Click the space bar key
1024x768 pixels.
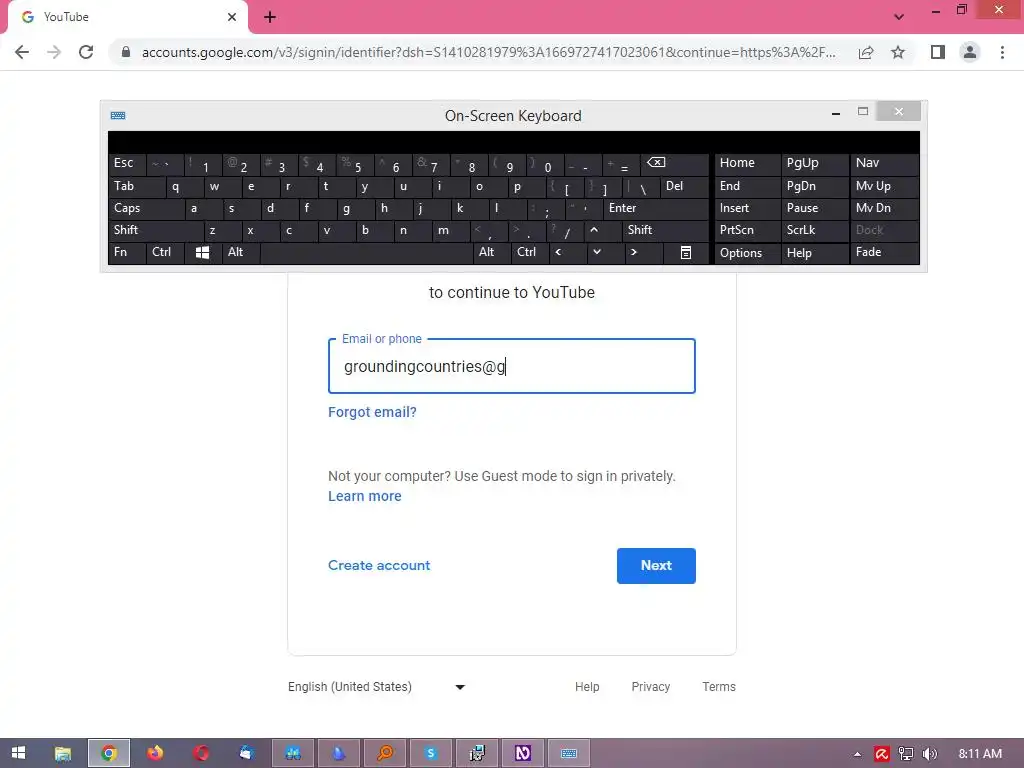366,253
